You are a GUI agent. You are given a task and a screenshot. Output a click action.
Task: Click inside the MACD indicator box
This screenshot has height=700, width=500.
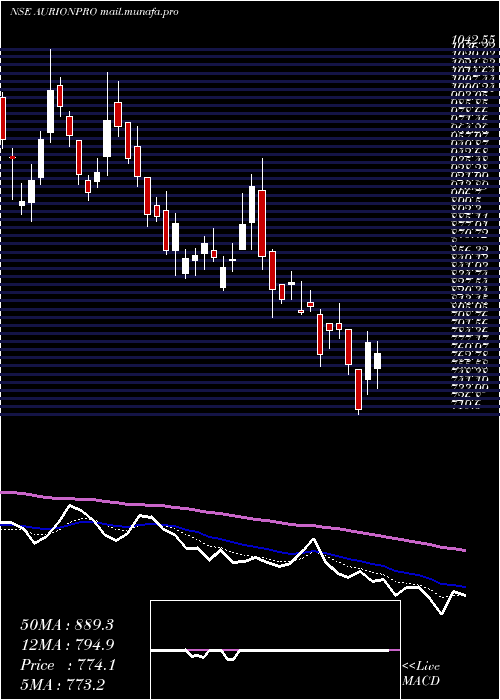click(275, 650)
